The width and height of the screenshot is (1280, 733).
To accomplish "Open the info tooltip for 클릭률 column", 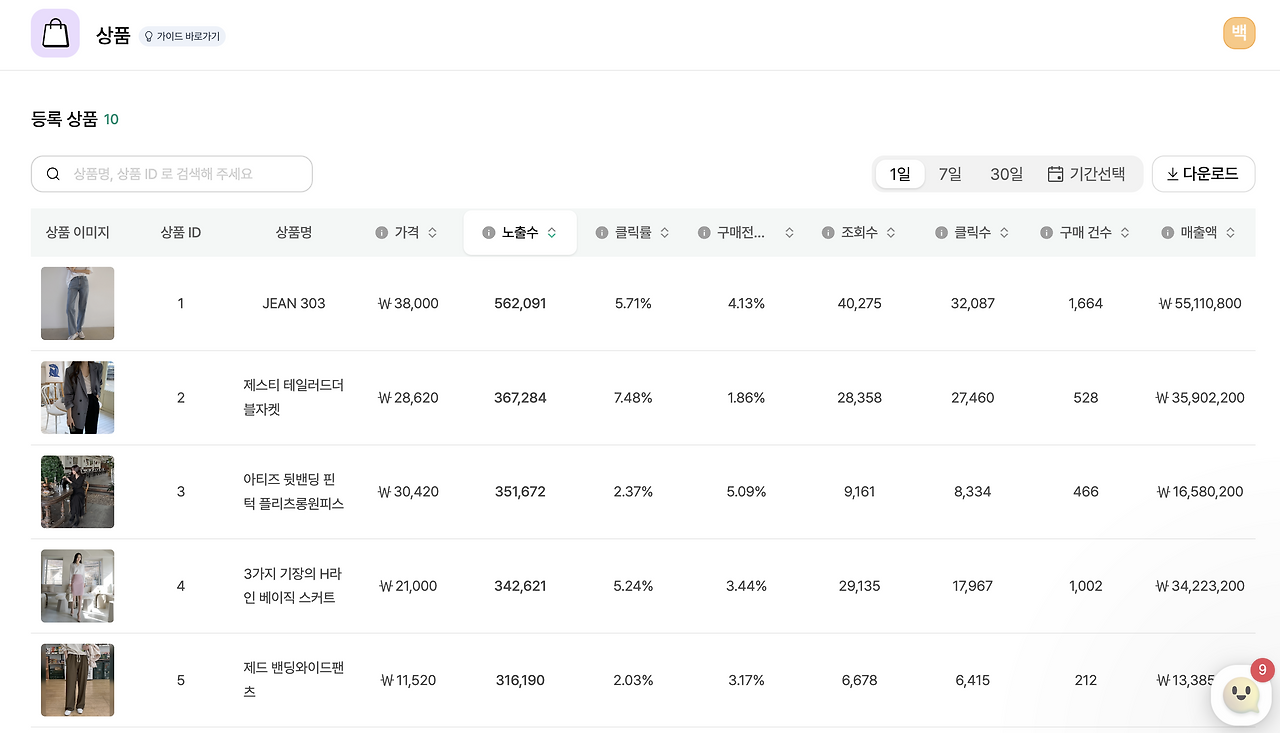I will tap(601, 232).
